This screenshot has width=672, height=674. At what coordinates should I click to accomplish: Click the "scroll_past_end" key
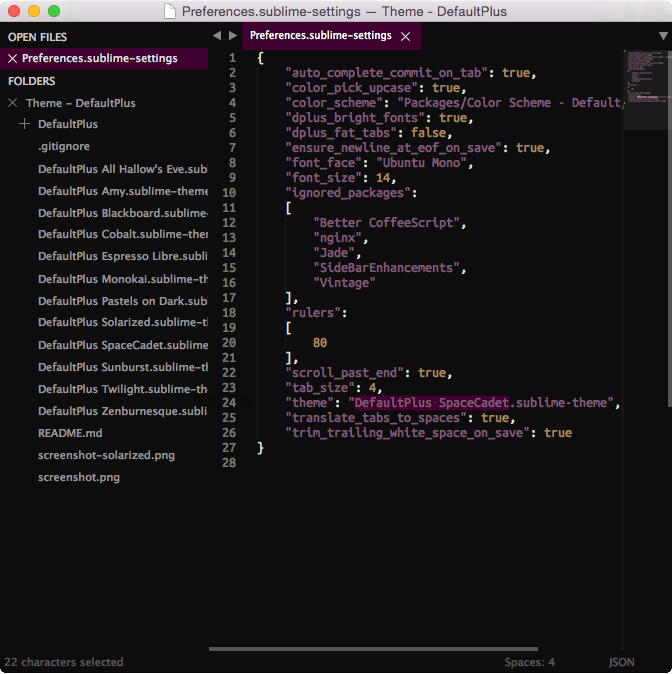point(344,373)
